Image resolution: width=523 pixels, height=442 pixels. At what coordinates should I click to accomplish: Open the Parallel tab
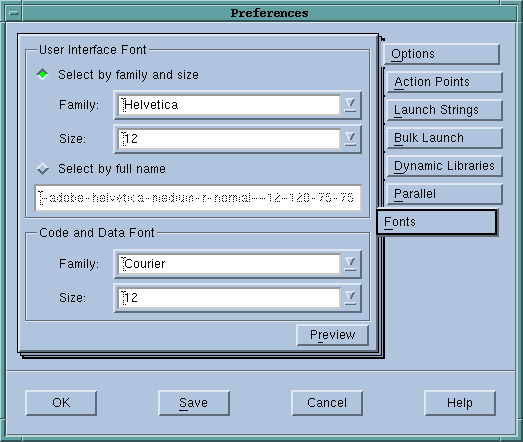tap(444, 194)
